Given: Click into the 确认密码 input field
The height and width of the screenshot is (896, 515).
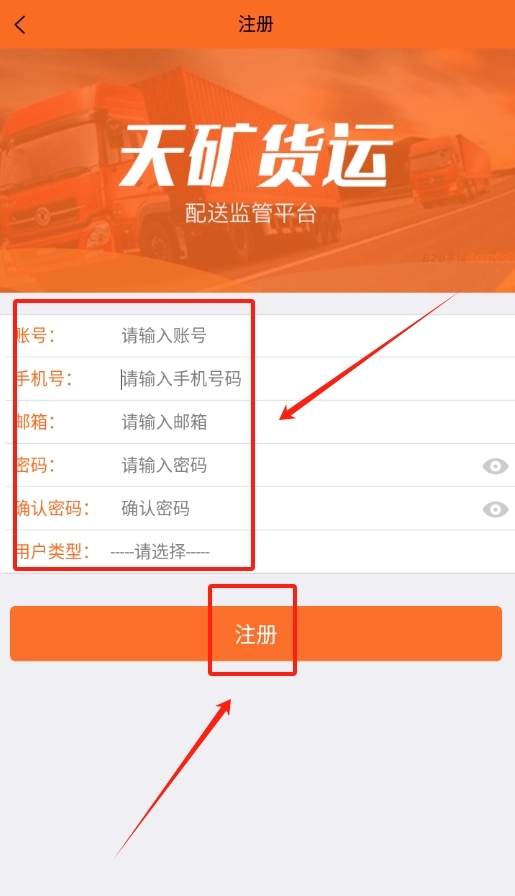Looking at the screenshot, I should click(x=297, y=509).
